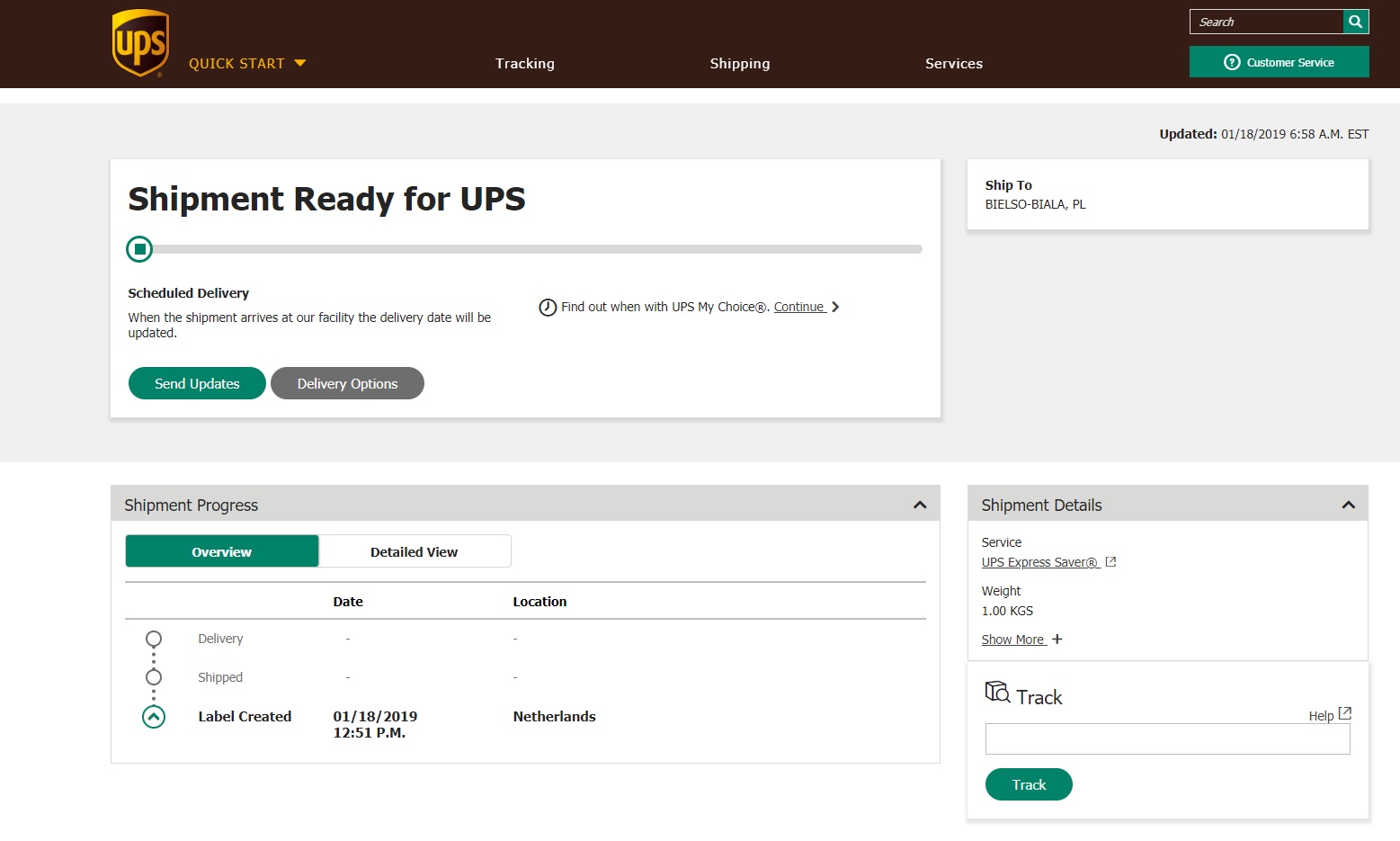Click the Delivery Options button
This screenshot has height=841, width=1400.
tap(347, 383)
